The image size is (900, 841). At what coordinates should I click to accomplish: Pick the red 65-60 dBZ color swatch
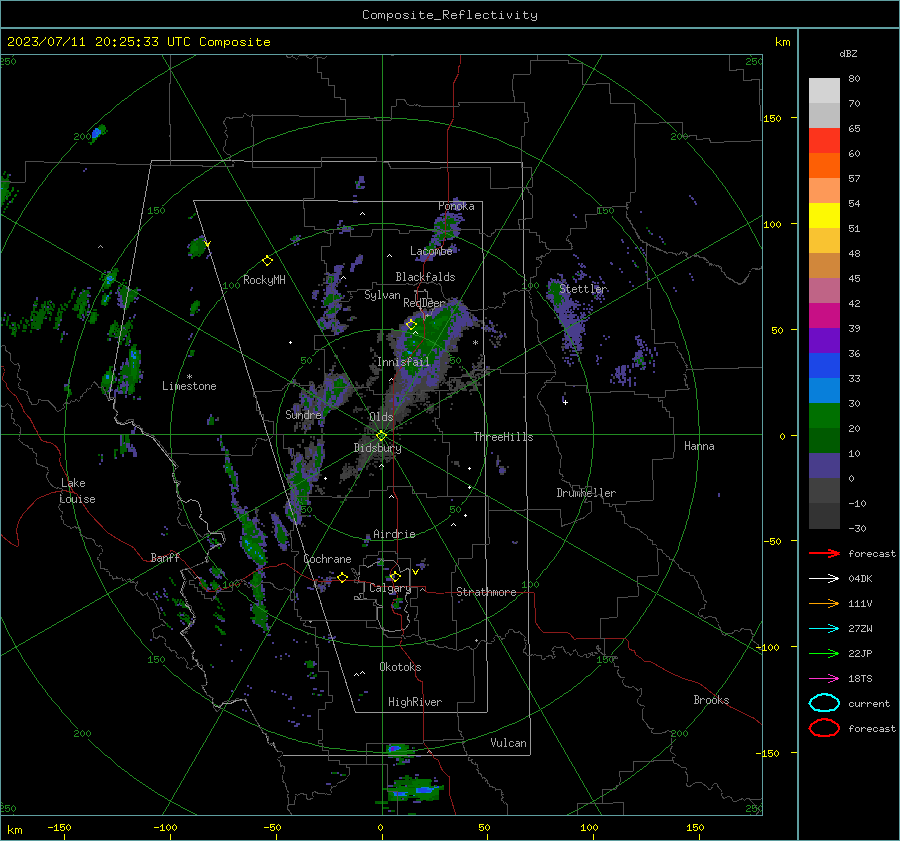tap(824, 141)
